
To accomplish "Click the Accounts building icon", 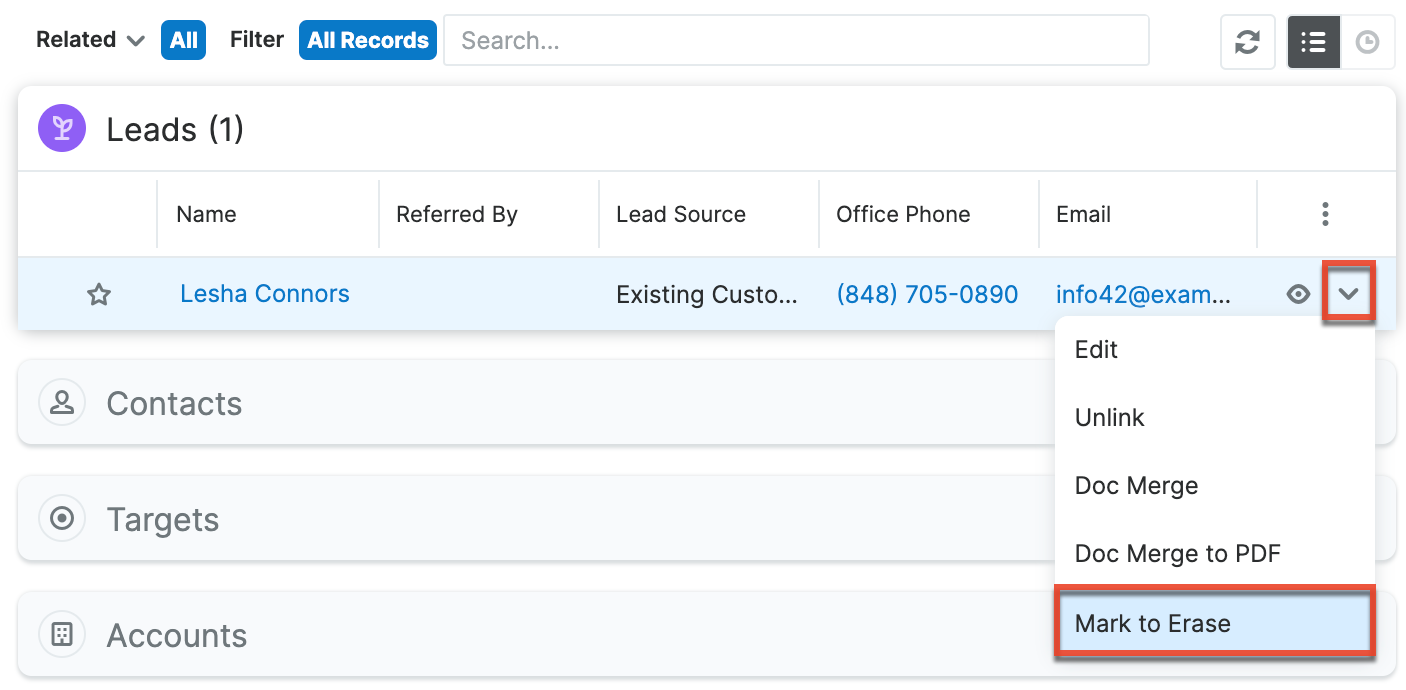I will click(62, 635).
